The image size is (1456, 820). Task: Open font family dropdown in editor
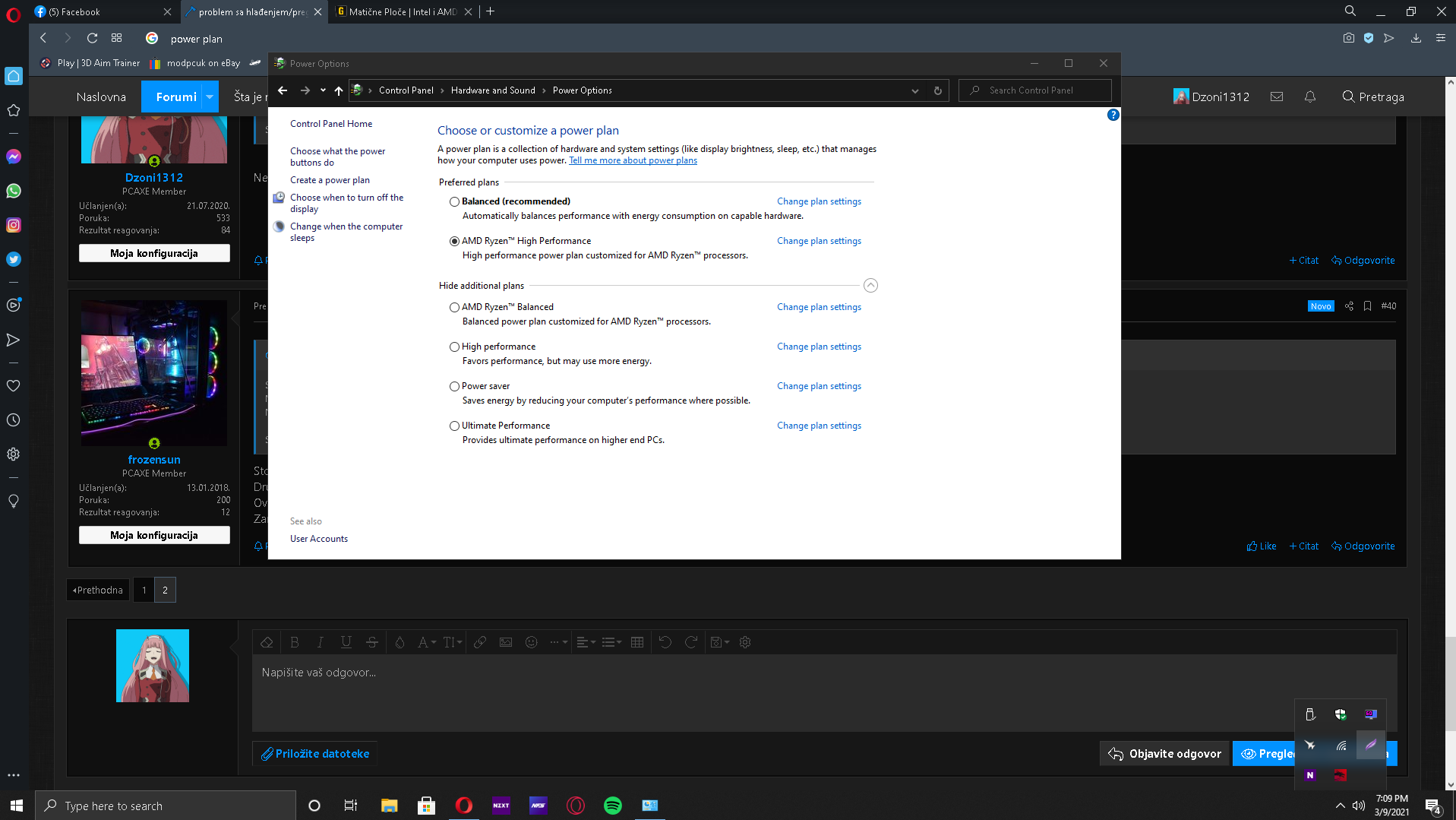coord(427,642)
